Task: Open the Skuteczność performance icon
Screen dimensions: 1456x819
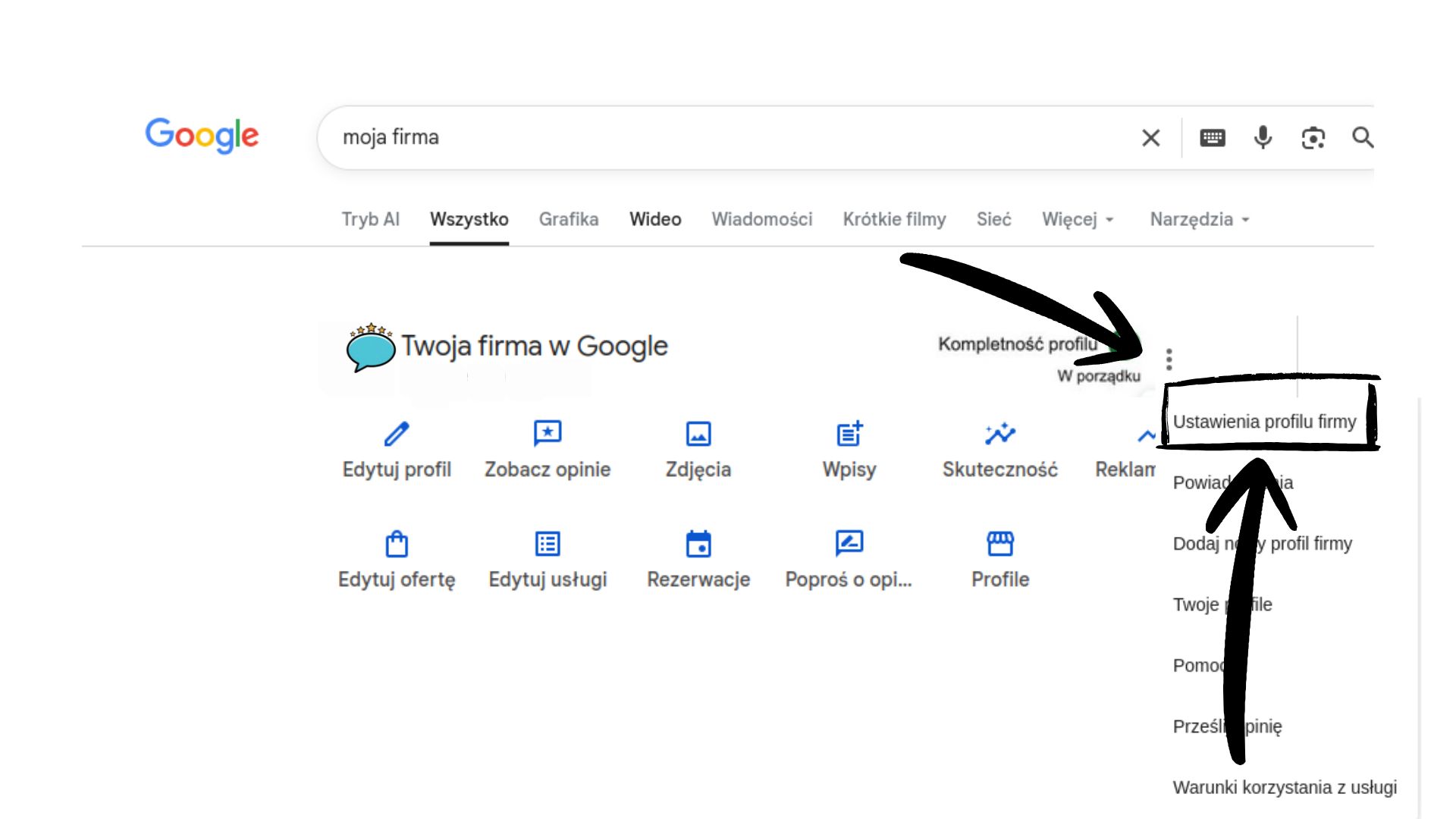Action: click(1000, 434)
